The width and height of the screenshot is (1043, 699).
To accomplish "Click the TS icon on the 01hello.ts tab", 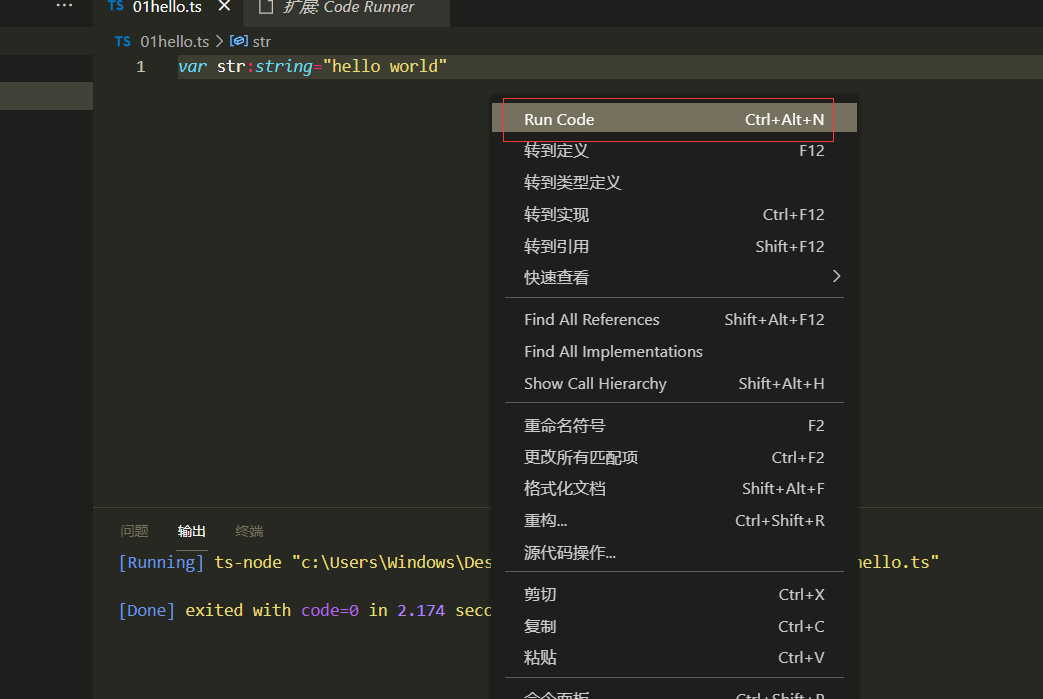I will pyautogui.click(x=116, y=6).
